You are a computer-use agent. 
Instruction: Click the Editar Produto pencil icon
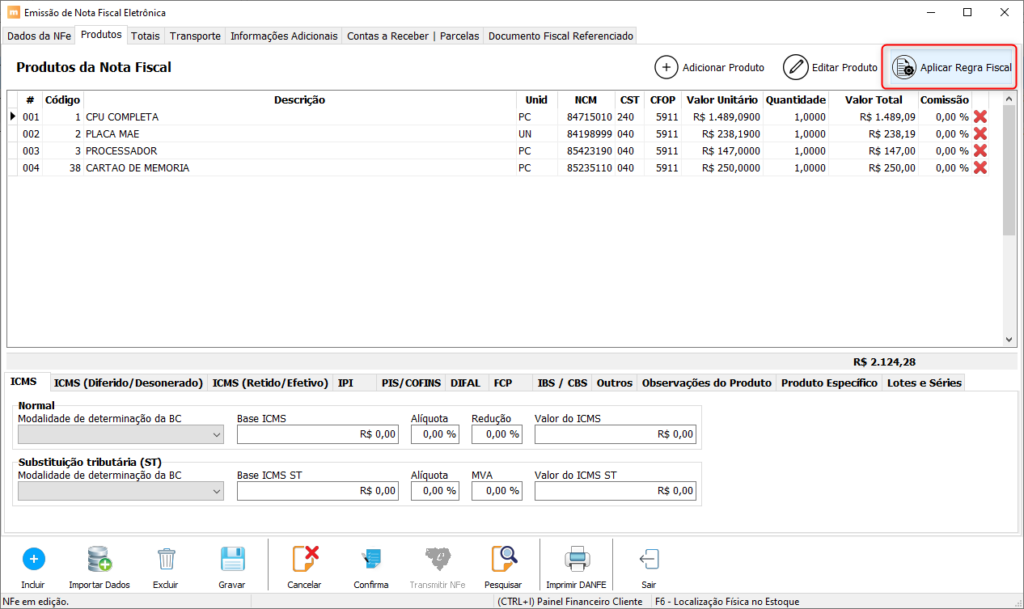[795, 67]
